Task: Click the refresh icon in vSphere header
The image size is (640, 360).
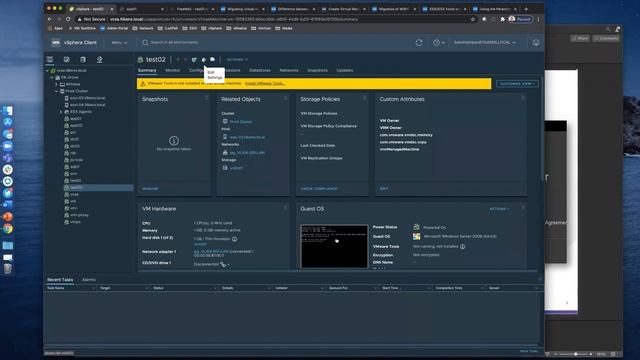Action: point(419,42)
